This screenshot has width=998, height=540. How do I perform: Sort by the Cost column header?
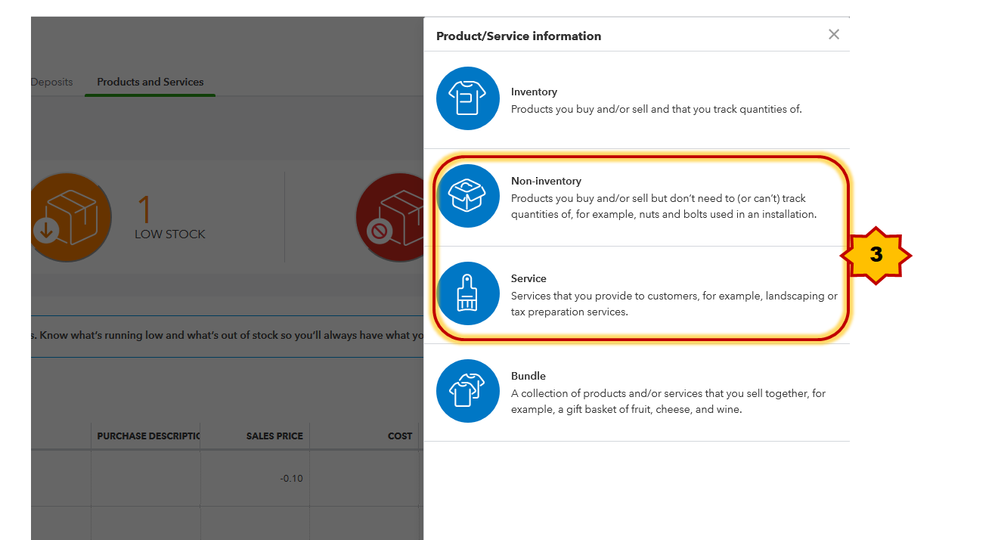400,436
